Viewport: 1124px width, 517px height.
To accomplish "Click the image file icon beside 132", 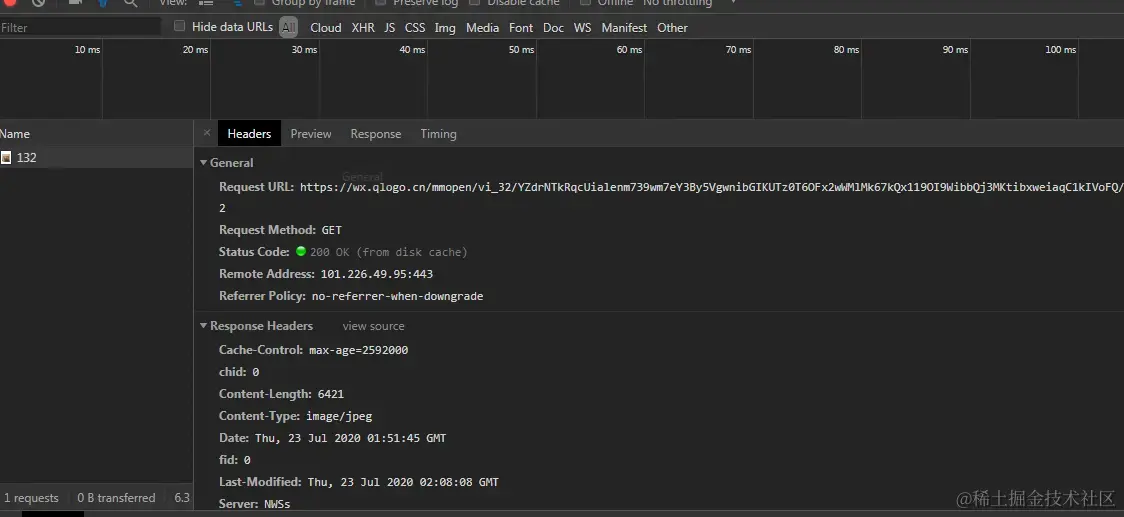I will pyautogui.click(x=6, y=158).
